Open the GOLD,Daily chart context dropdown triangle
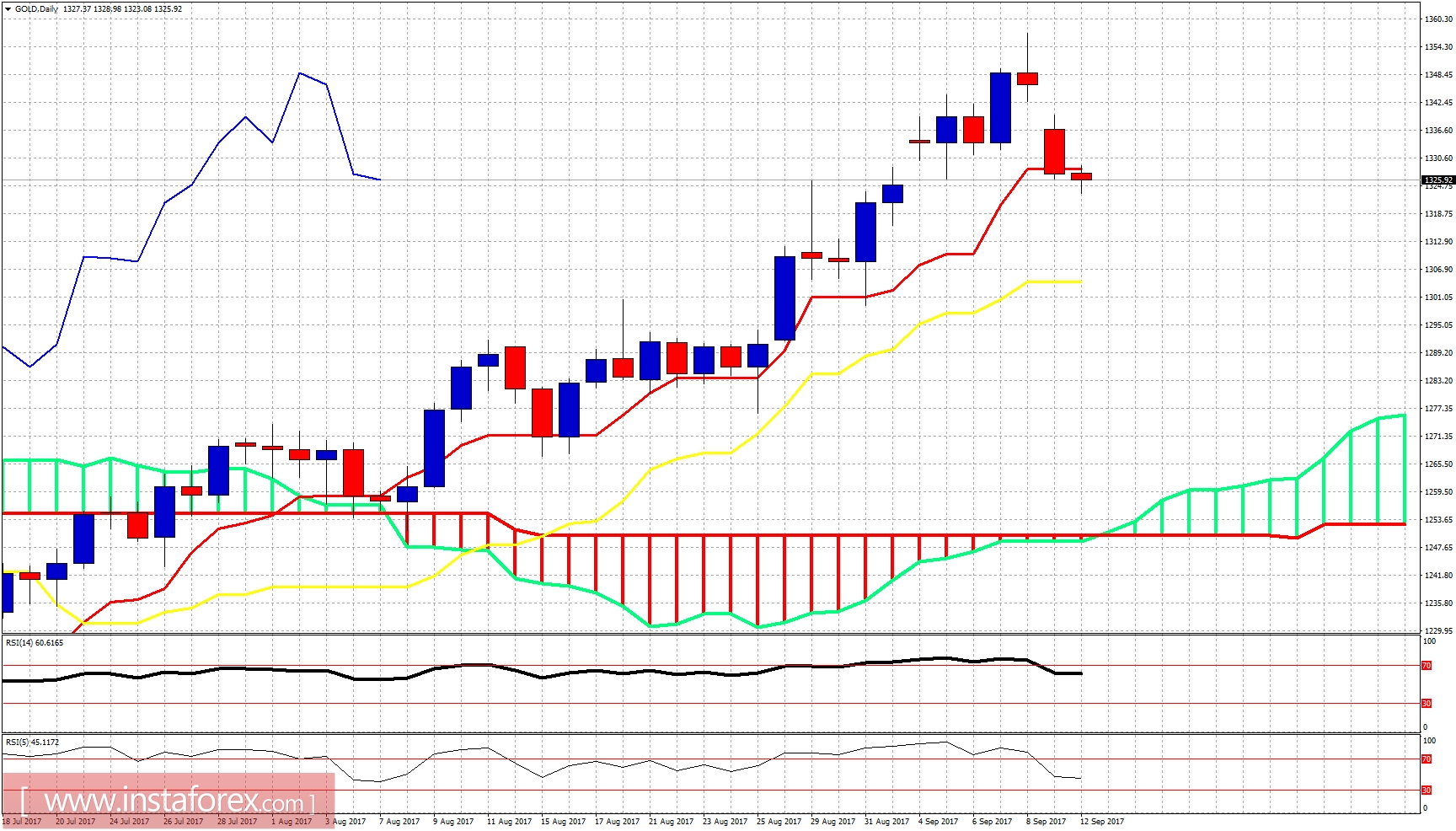Viewport: 1456px width, 831px height. pos(8,9)
